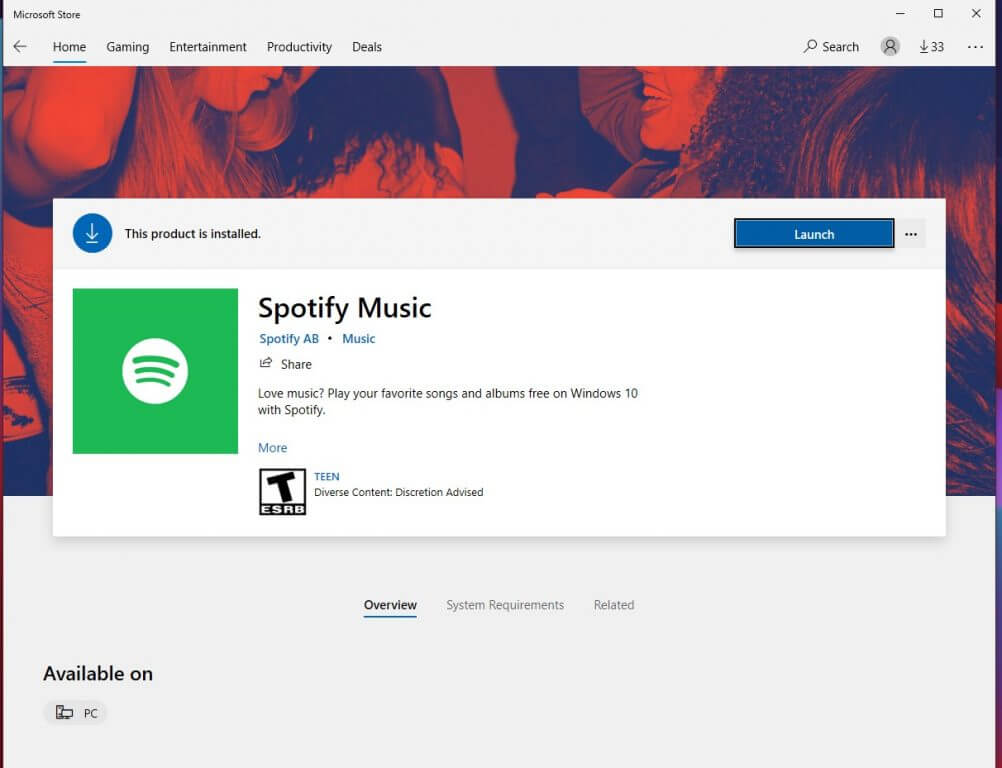The width and height of the screenshot is (1002, 768).
Task: Switch to the Gaming tab
Action: [x=128, y=47]
